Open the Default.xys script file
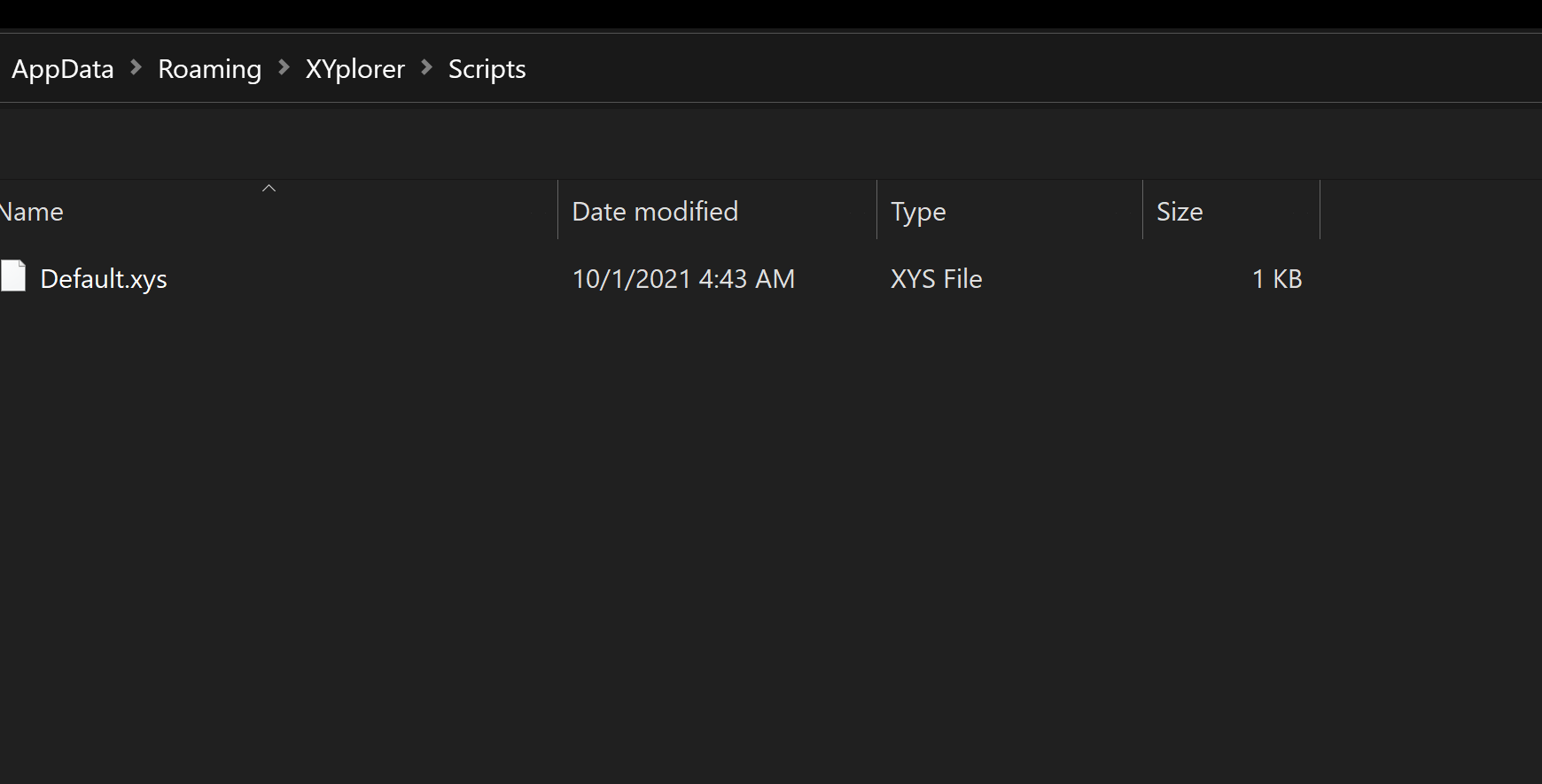 (104, 278)
